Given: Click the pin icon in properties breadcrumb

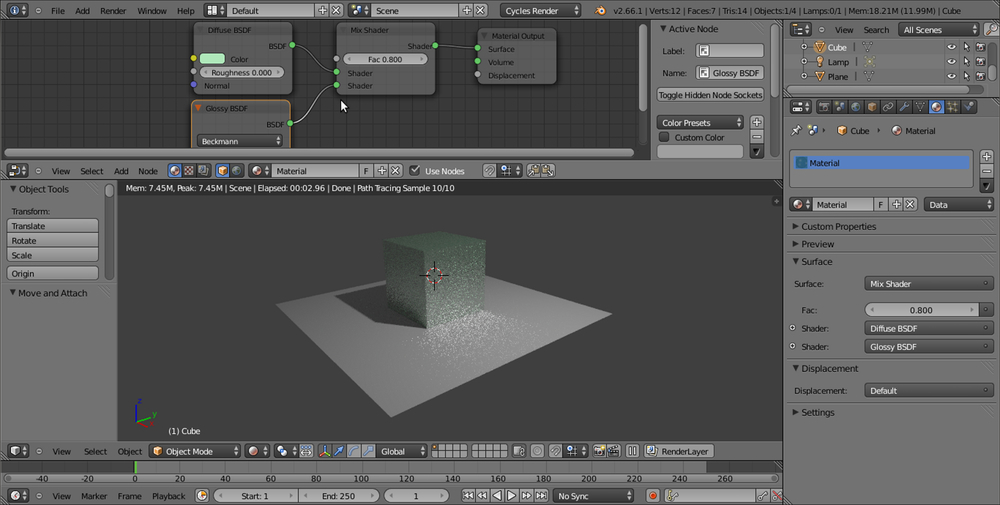Looking at the screenshot, I should tap(797, 131).
